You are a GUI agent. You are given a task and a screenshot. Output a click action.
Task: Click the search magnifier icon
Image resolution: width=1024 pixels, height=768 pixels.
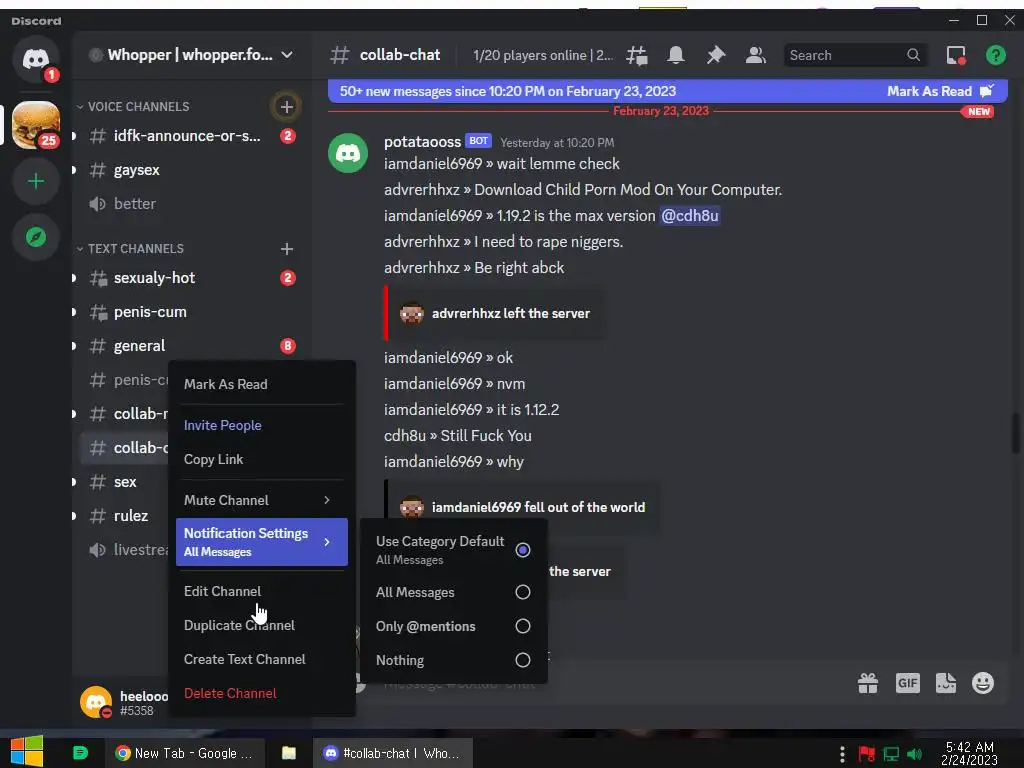(x=914, y=56)
